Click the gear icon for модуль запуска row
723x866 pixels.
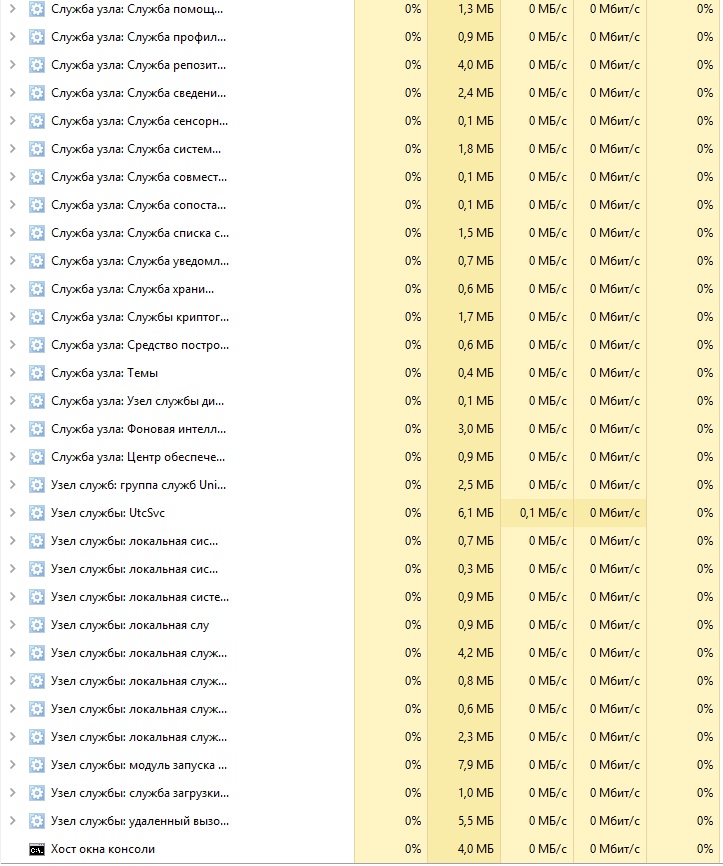coord(37,765)
